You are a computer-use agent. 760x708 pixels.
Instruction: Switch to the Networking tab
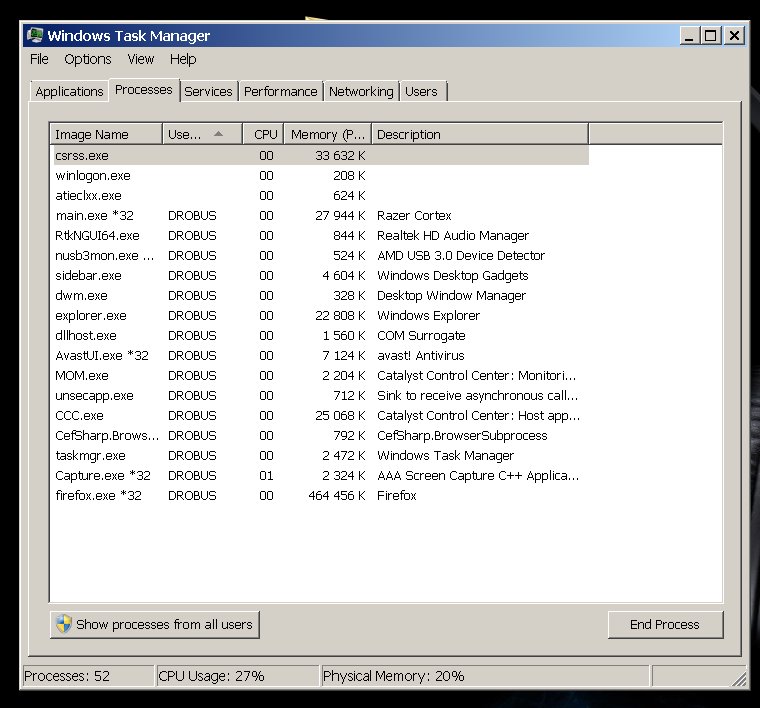coord(361,91)
